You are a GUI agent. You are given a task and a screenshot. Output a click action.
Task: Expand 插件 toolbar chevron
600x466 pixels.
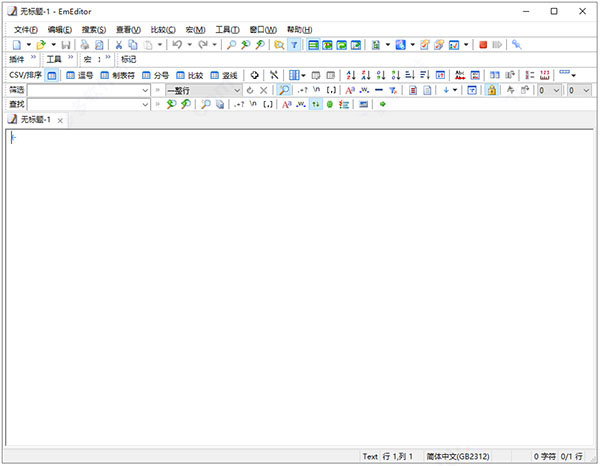(x=33, y=57)
